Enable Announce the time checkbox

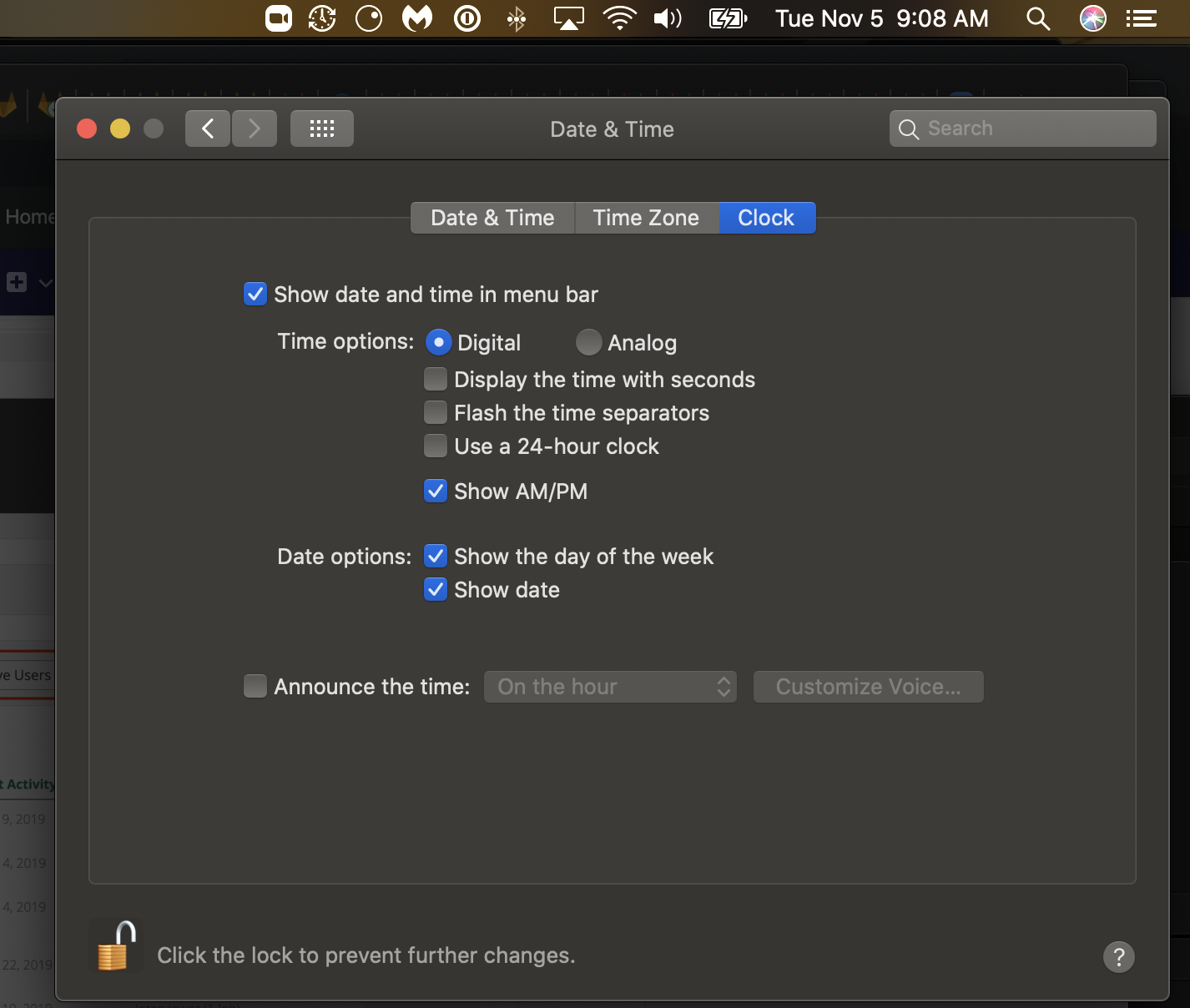(255, 687)
